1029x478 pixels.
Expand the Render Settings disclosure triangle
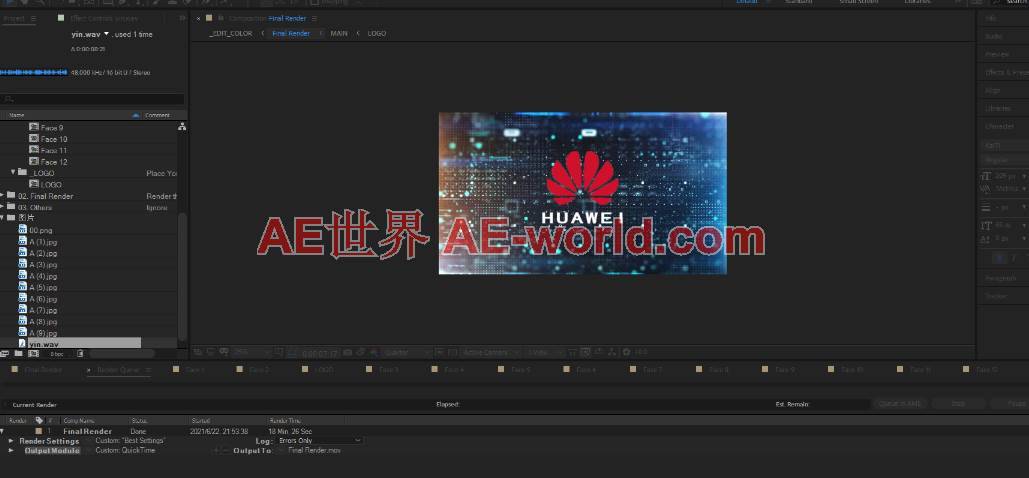tap(11, 441)
